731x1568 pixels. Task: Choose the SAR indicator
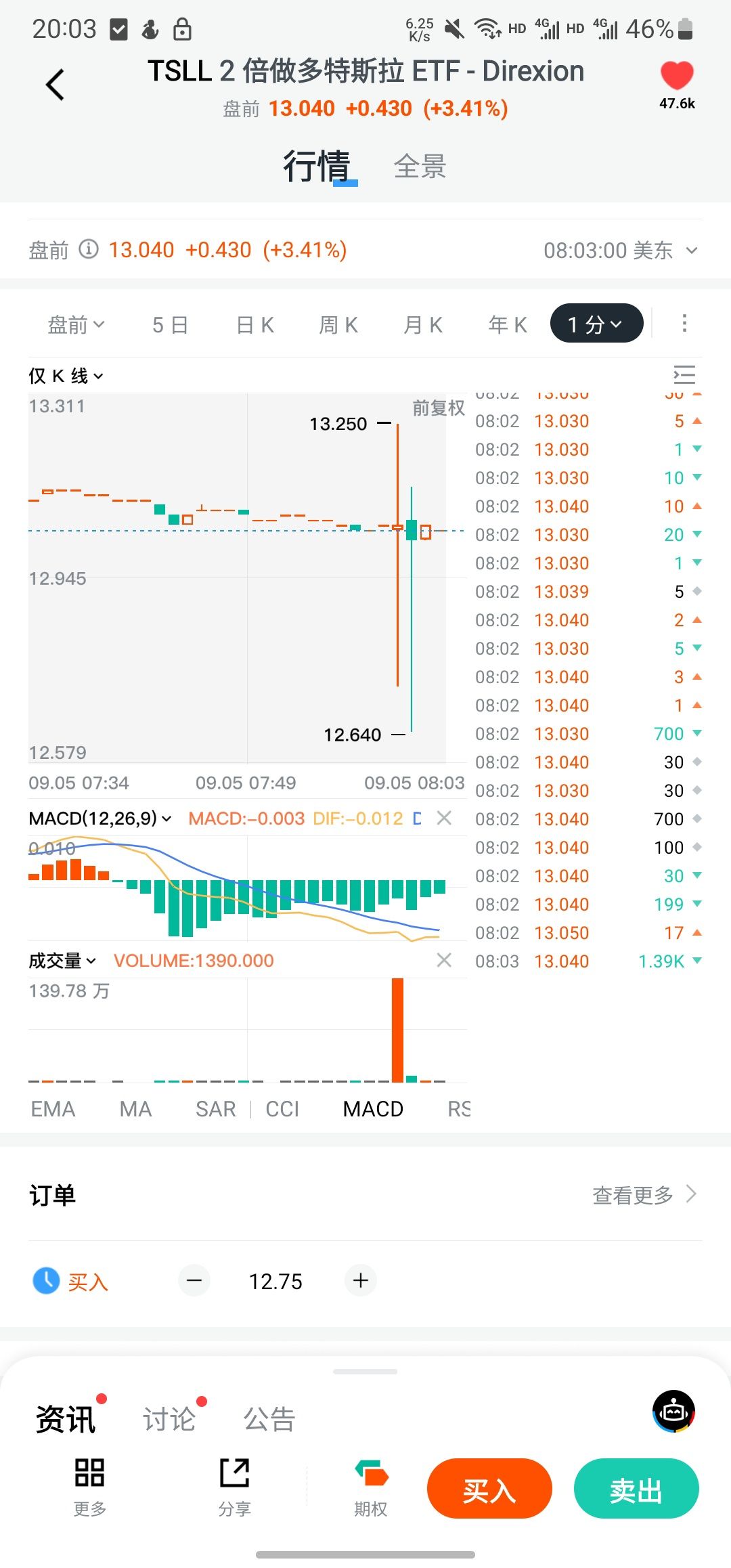click(x=216, y=1109)
